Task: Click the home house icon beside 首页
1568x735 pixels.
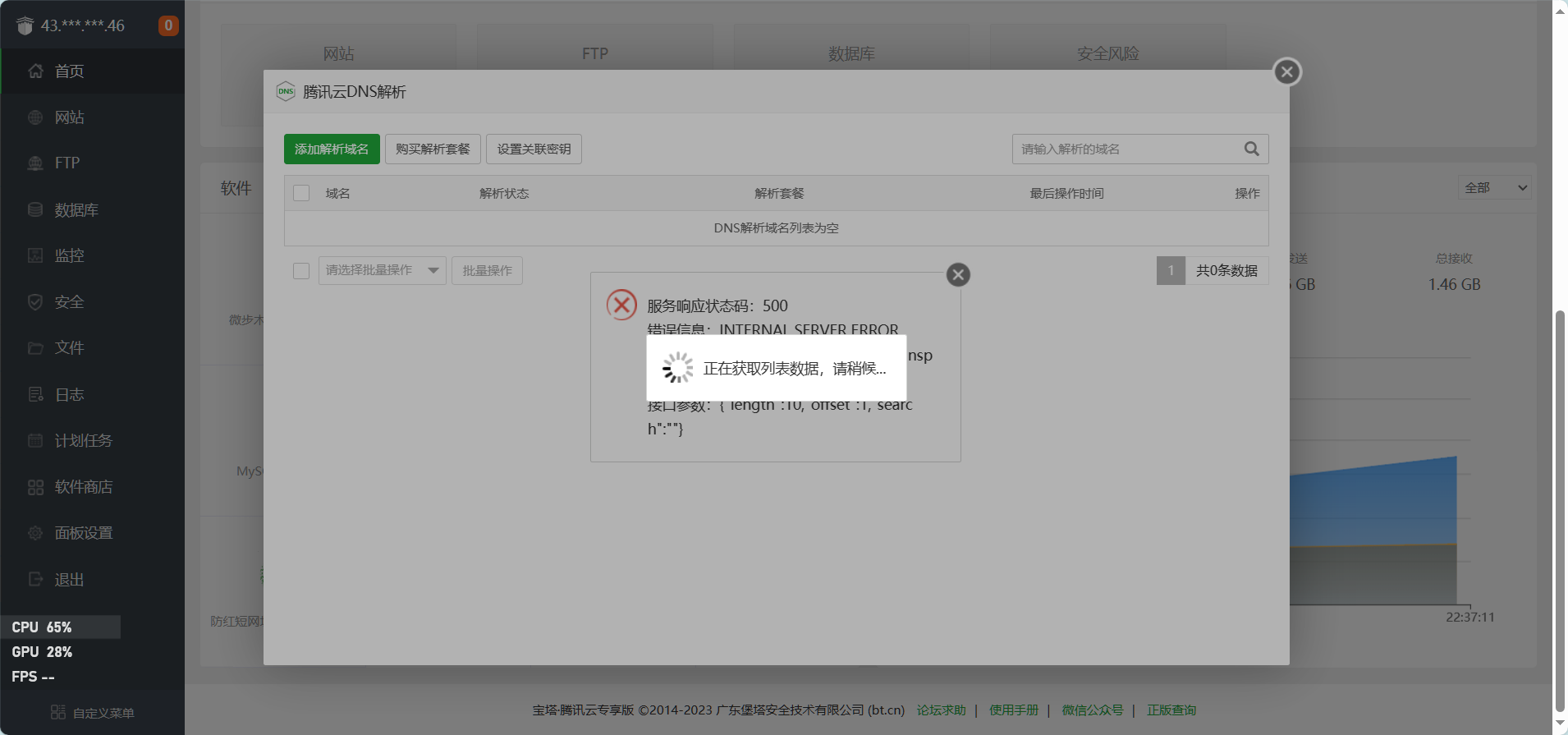Action: 35,71
